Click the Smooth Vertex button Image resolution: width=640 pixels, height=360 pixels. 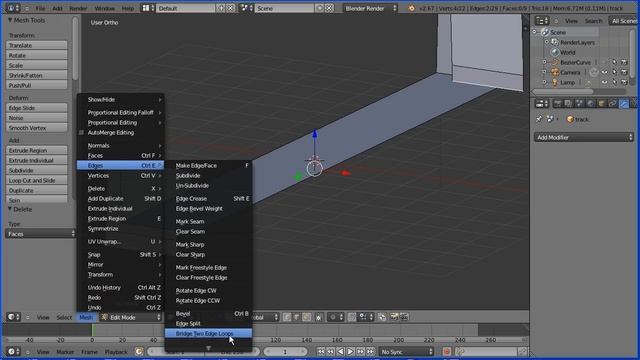(x=37, y=128)
